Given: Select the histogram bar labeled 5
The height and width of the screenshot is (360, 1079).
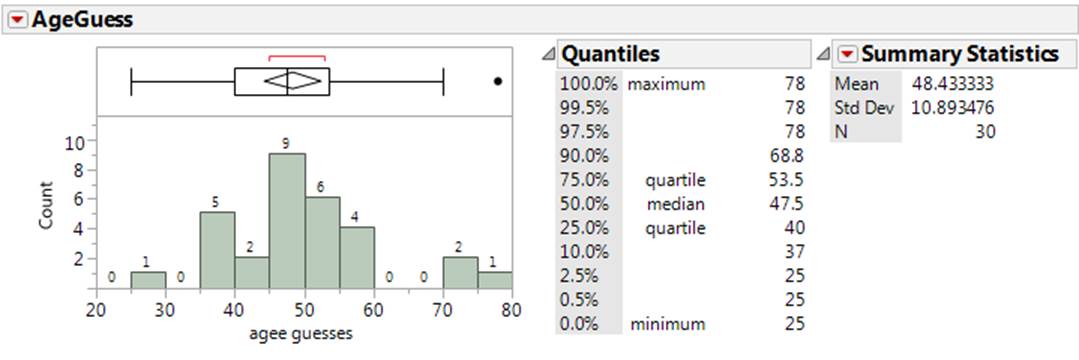Looking at the screenshot, I should pos(217,250).
